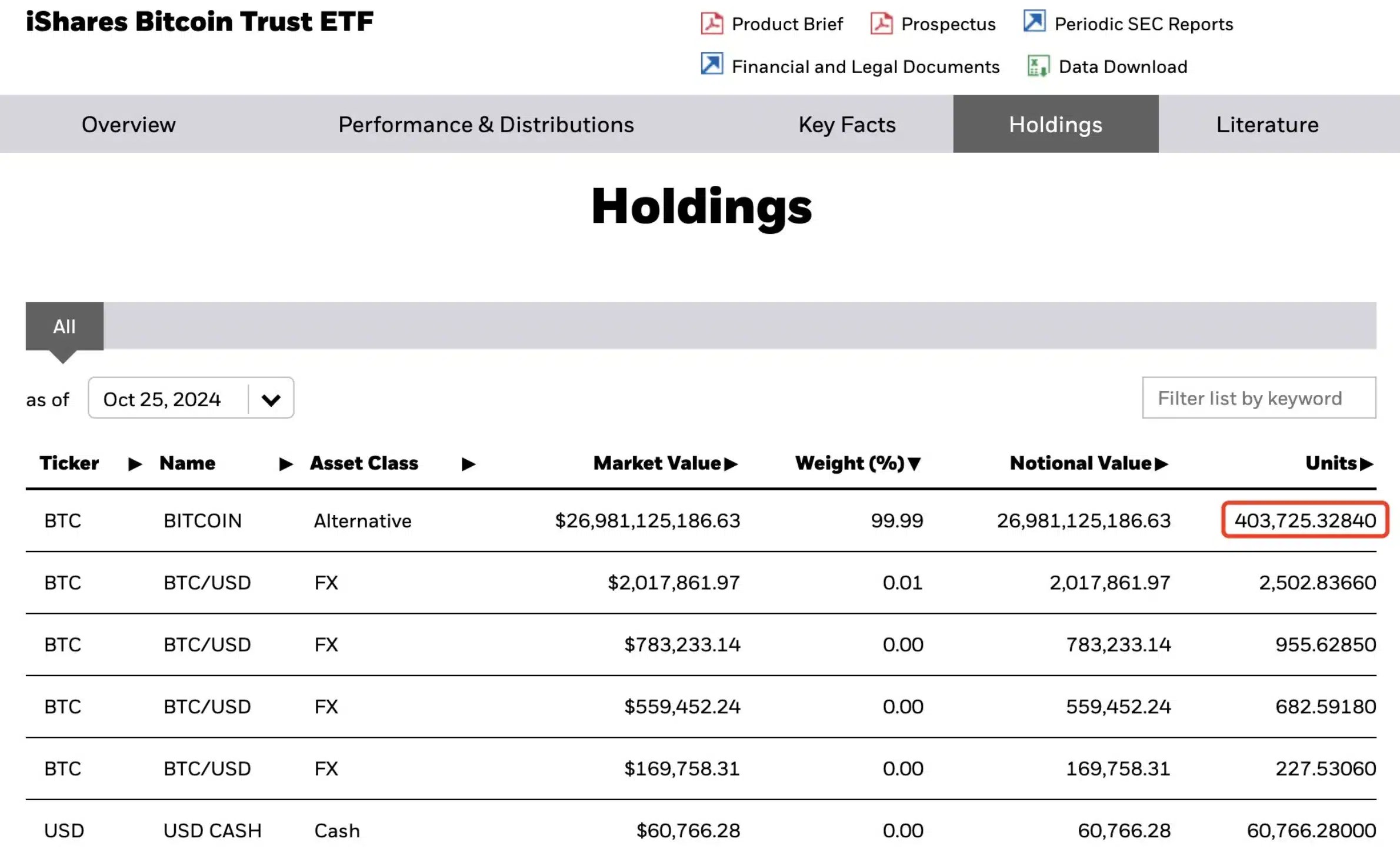The width and height of the screenshot is (1400, 849).
Task: Go to the Overview section
Action: pyautogui.click(x=128, y=124)
